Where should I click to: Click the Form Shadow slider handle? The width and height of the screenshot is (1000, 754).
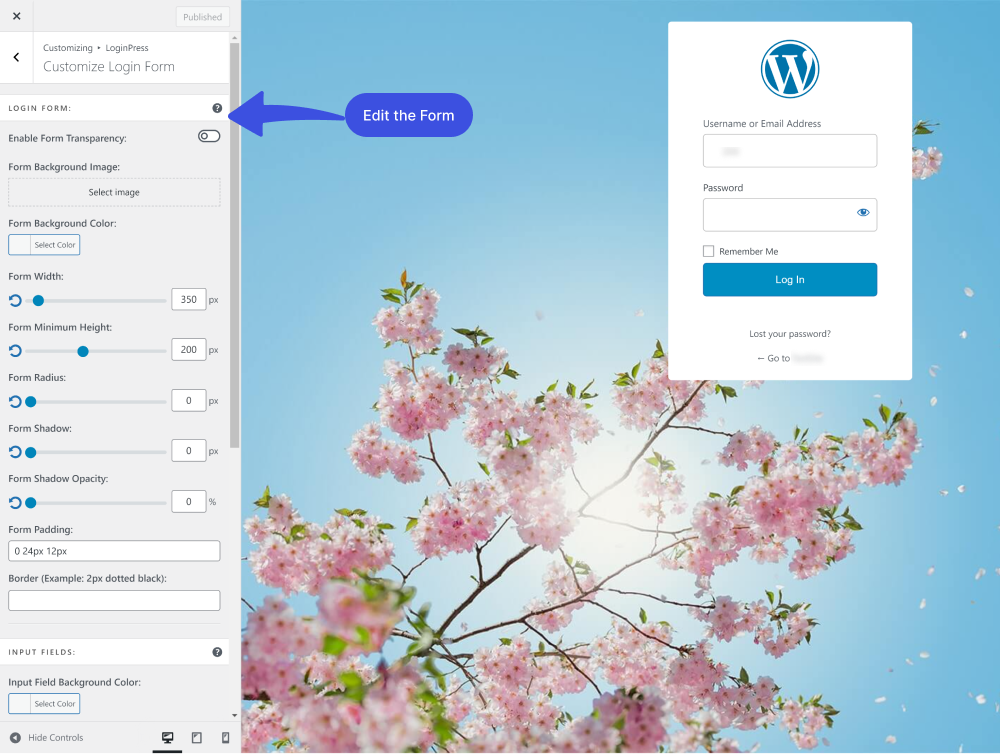[31, 452]
